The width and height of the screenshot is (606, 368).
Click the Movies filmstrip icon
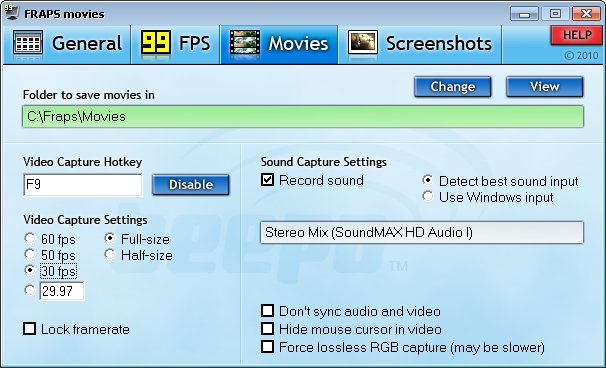tap(245, 43)
